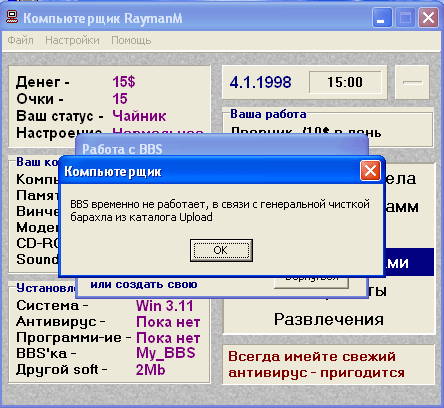
Task: Click the date 4.1.1998
Action: [260, 82]
